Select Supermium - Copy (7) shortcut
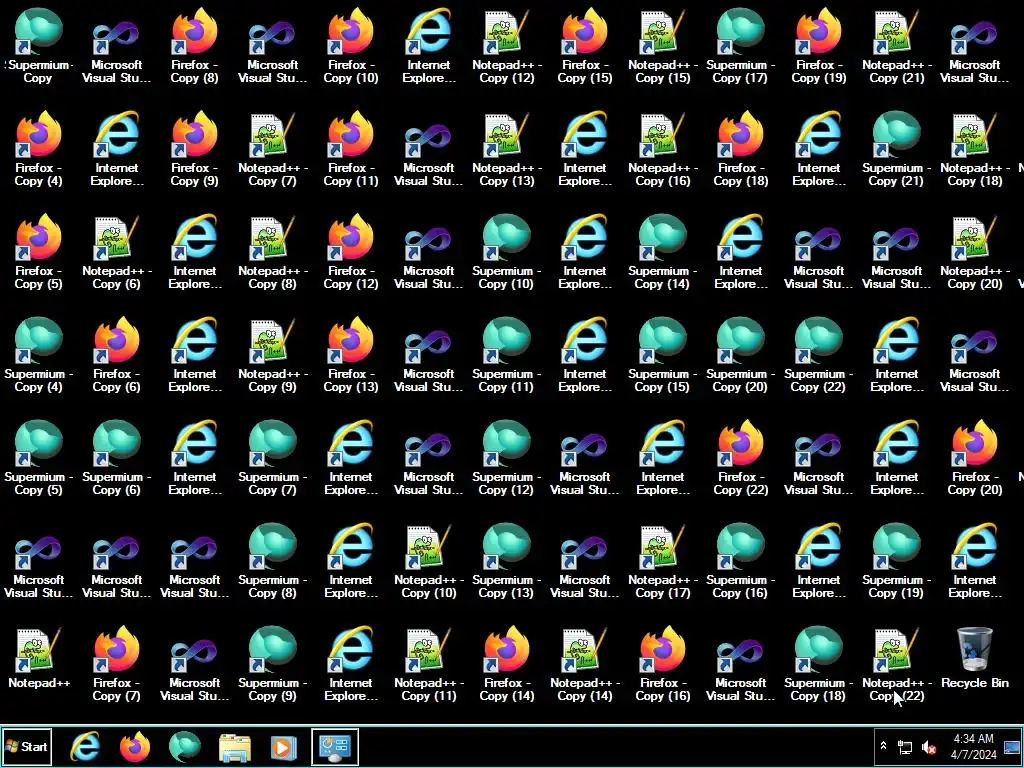The height and width of the screenshot is (768, 1024). pyautogui.click(x=272, y=458)
